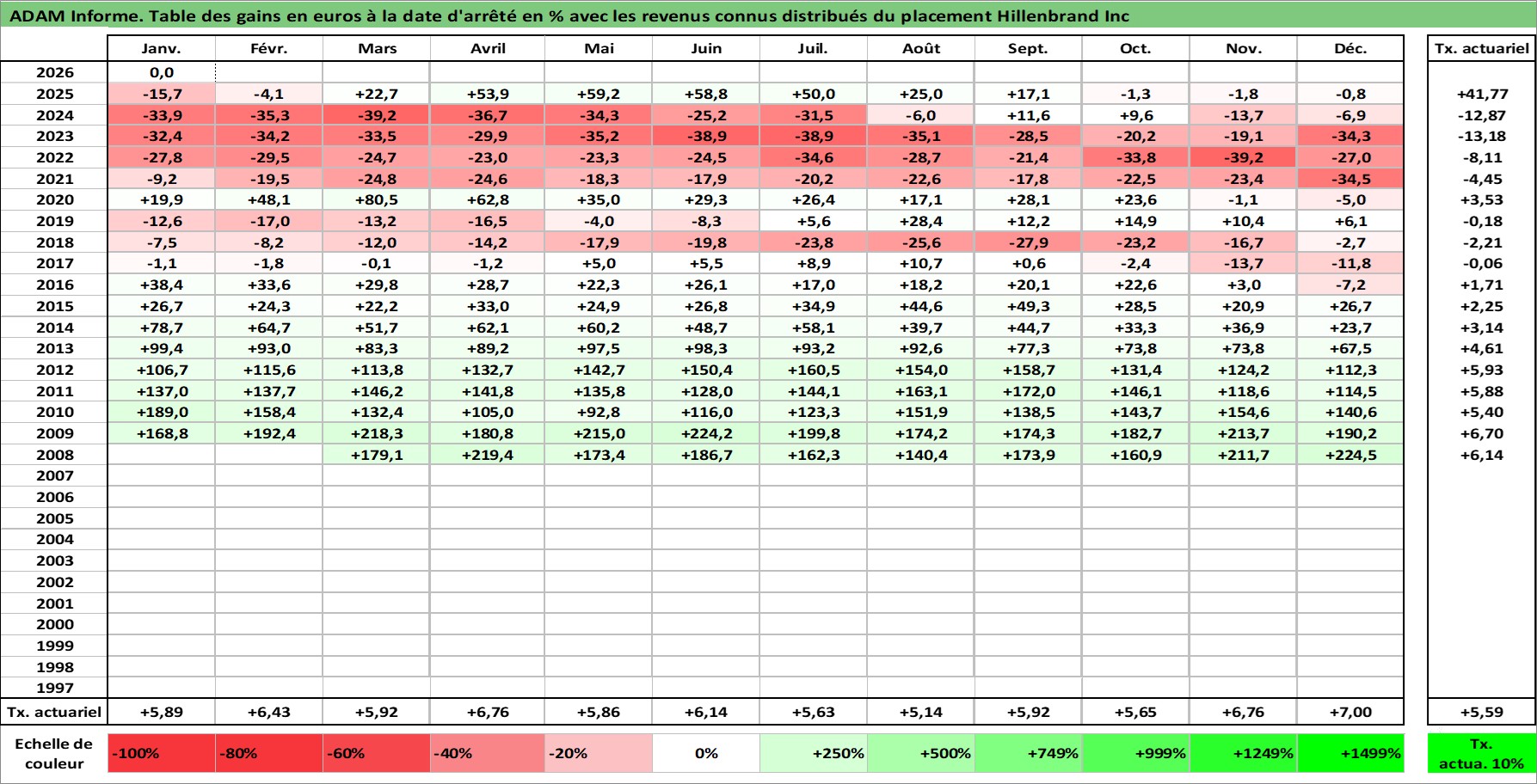Click the +78,7 cell in 2014
Screen dimensions: 1537x784
(x=162, y=328)
